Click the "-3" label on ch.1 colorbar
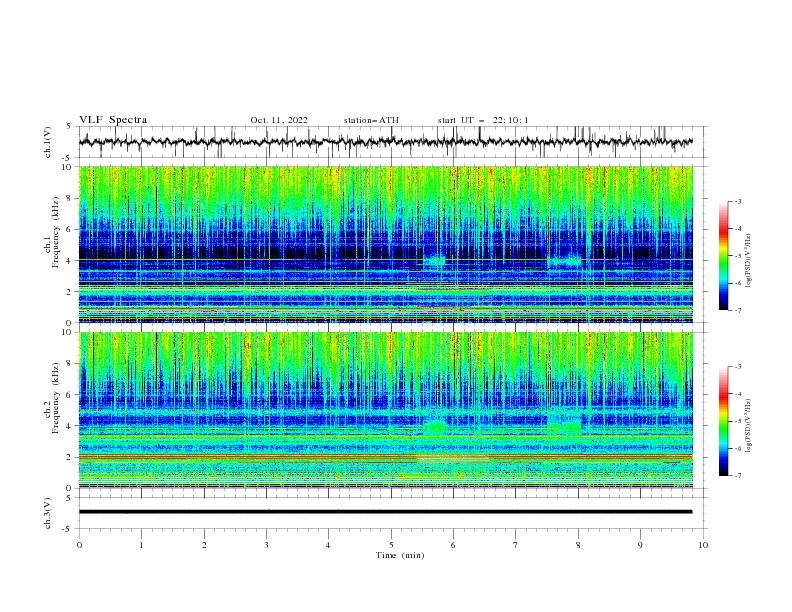 click(x=737, y=201)
